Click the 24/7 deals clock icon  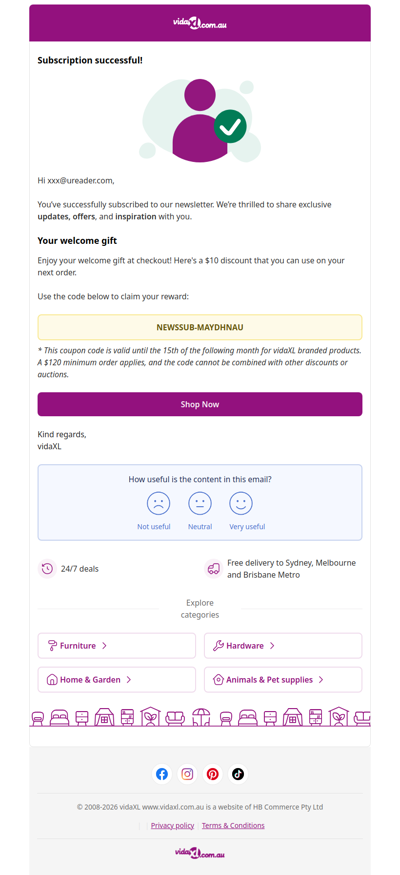[x=47, y=569]
